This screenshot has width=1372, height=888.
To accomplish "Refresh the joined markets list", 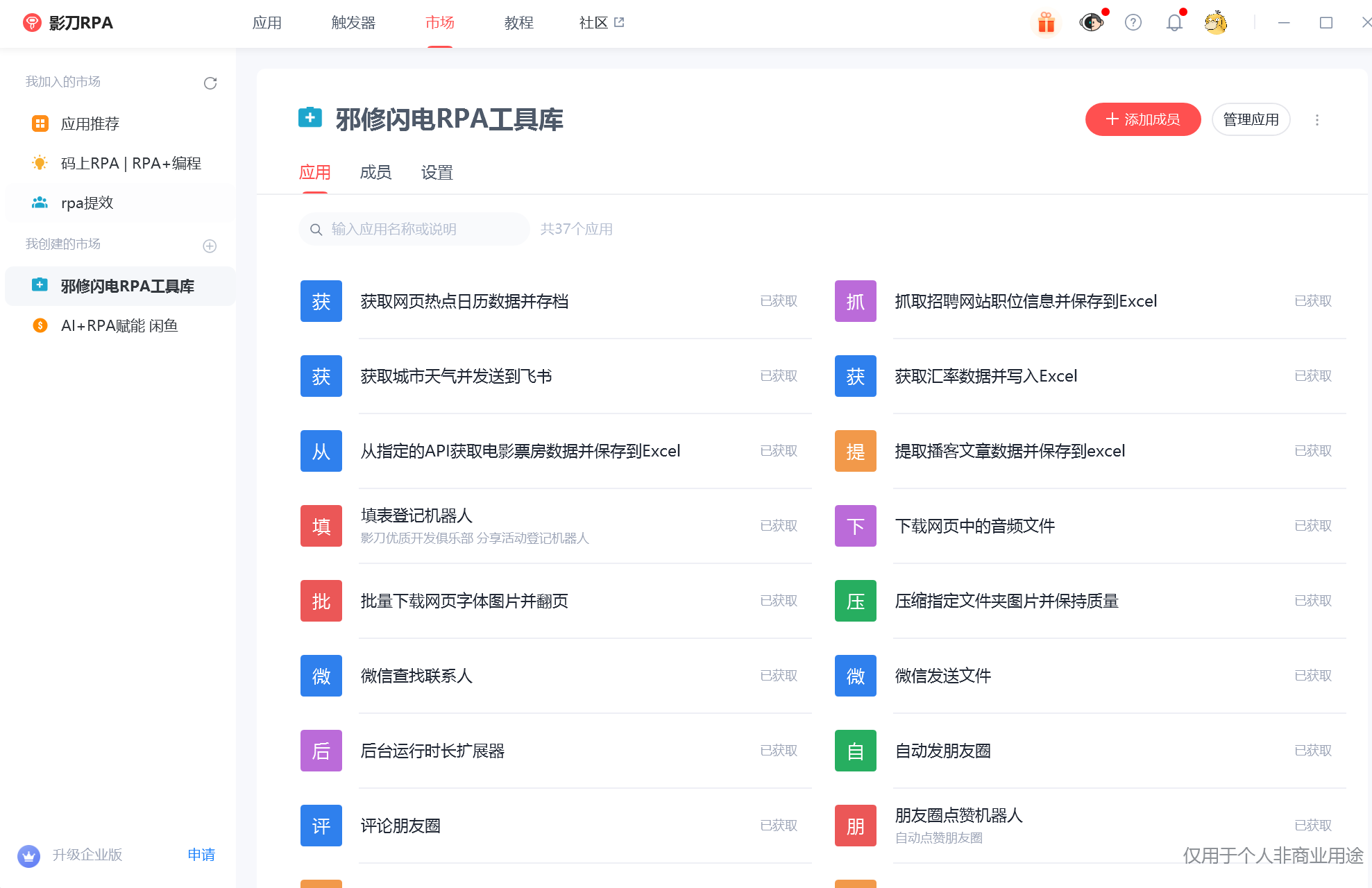I will [x=210, y=83].
